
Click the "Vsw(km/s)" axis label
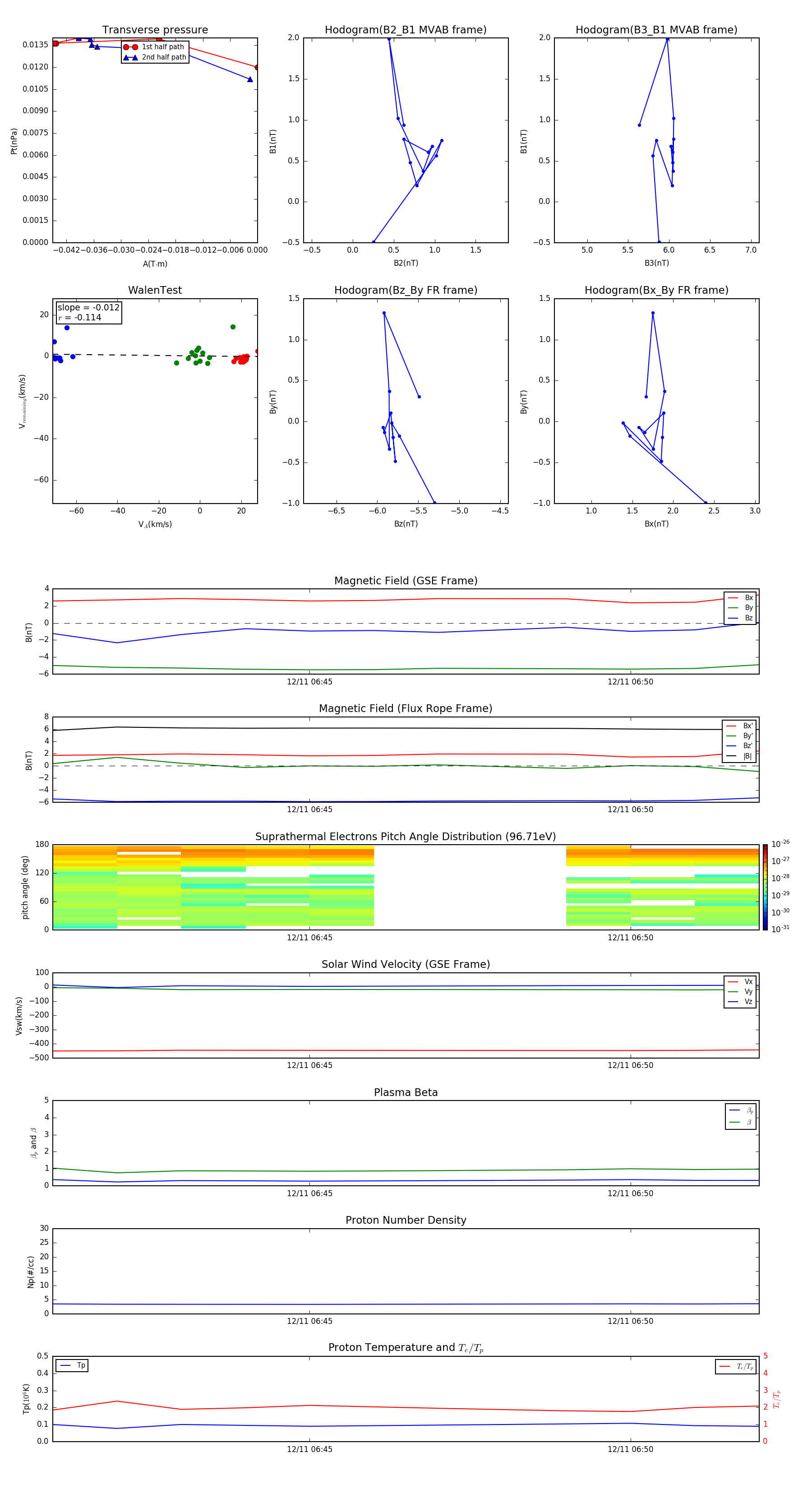click(x=19, y=1016)
